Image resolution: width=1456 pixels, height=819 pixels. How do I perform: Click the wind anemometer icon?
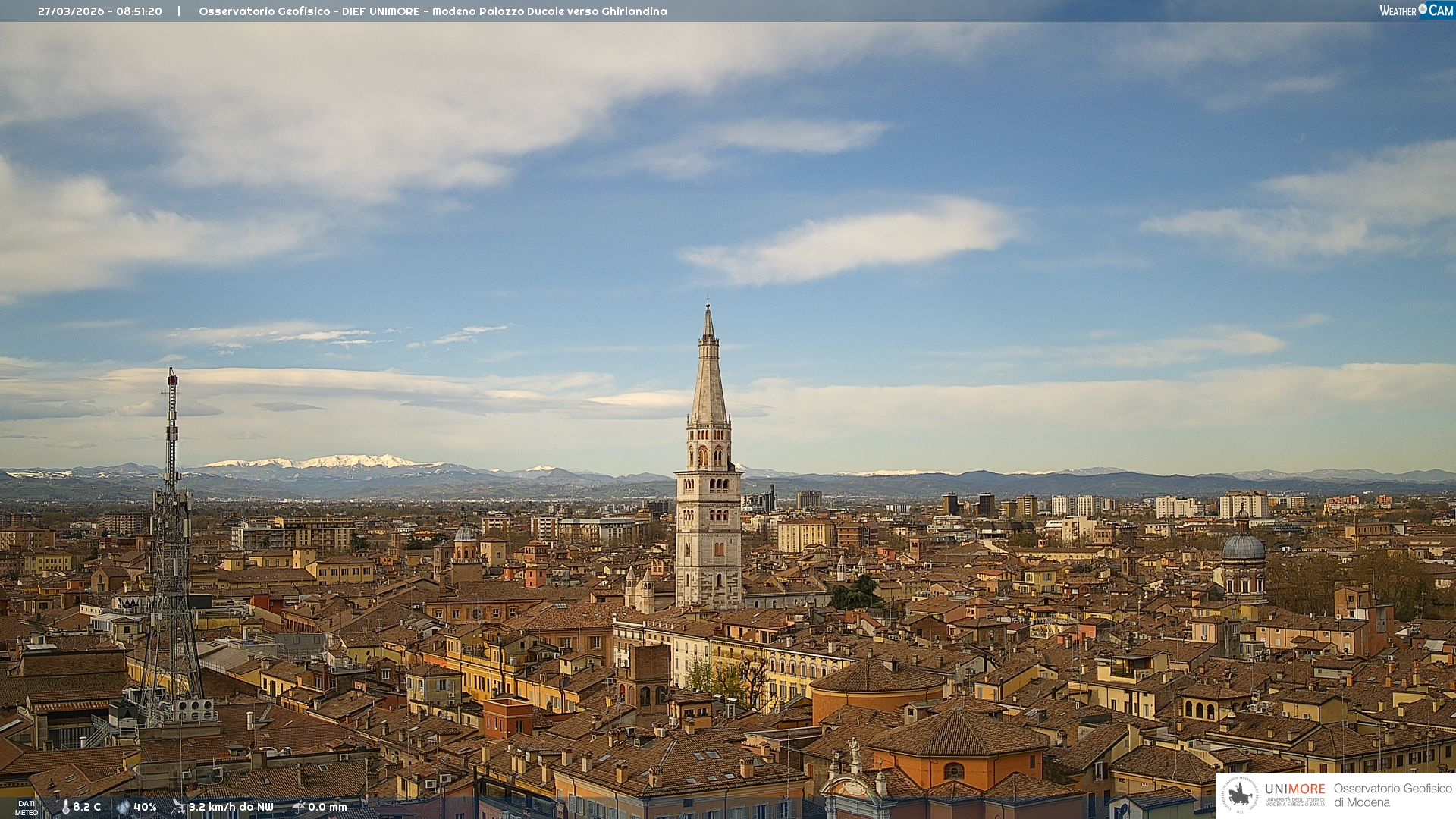(178, 807)
